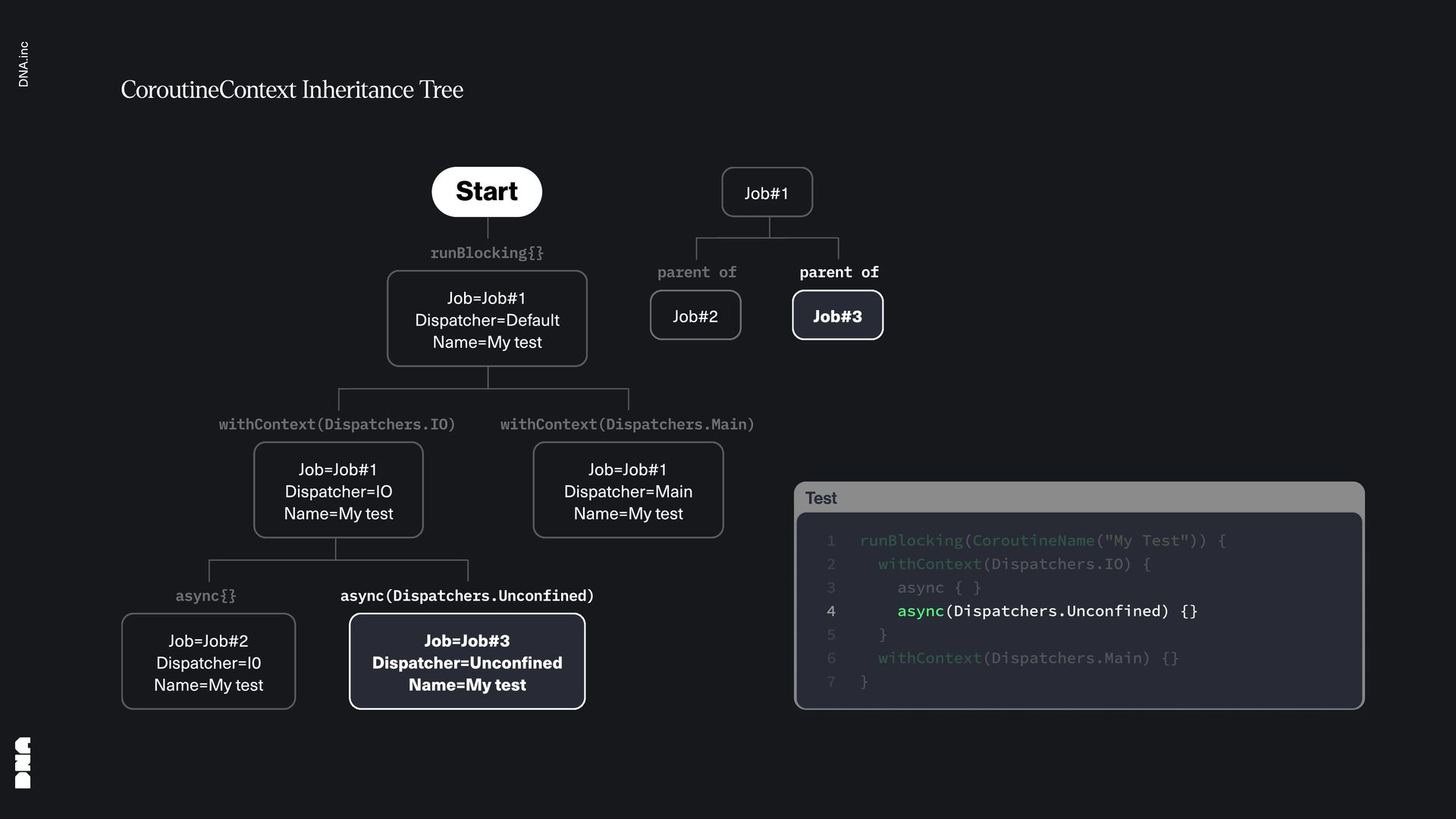1456x819 pixels.
Task: Click code line 1 runBlocking statement
Action: click(1042, 541)
